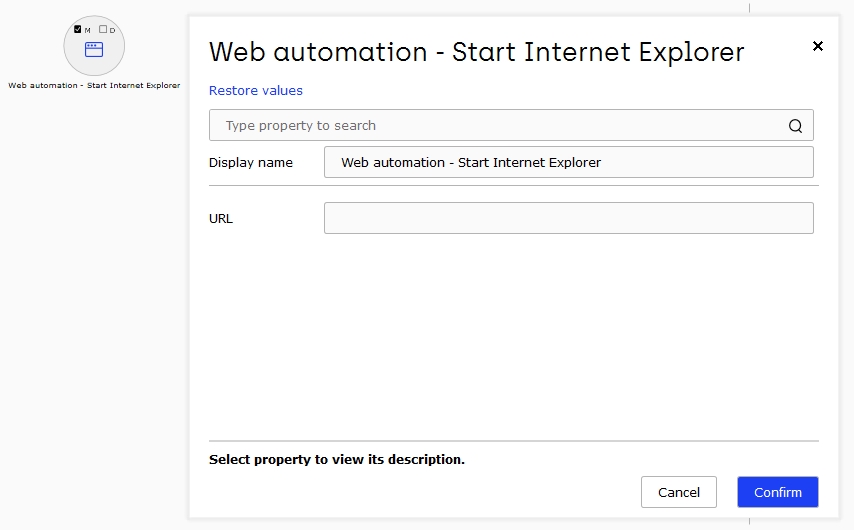Select the URL property label
The image size is (854, 530).
(221, 218)
